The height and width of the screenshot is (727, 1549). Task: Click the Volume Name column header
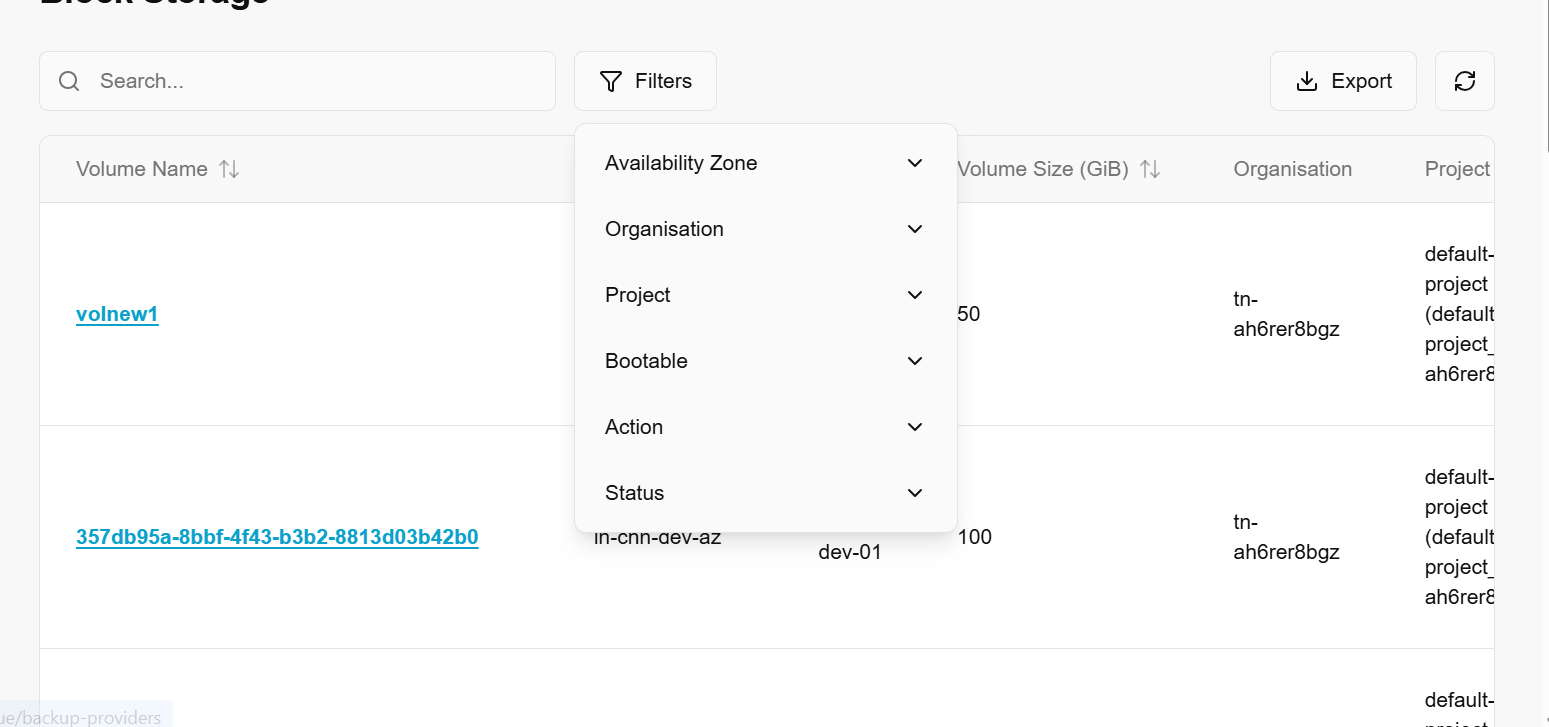(142, 169)
